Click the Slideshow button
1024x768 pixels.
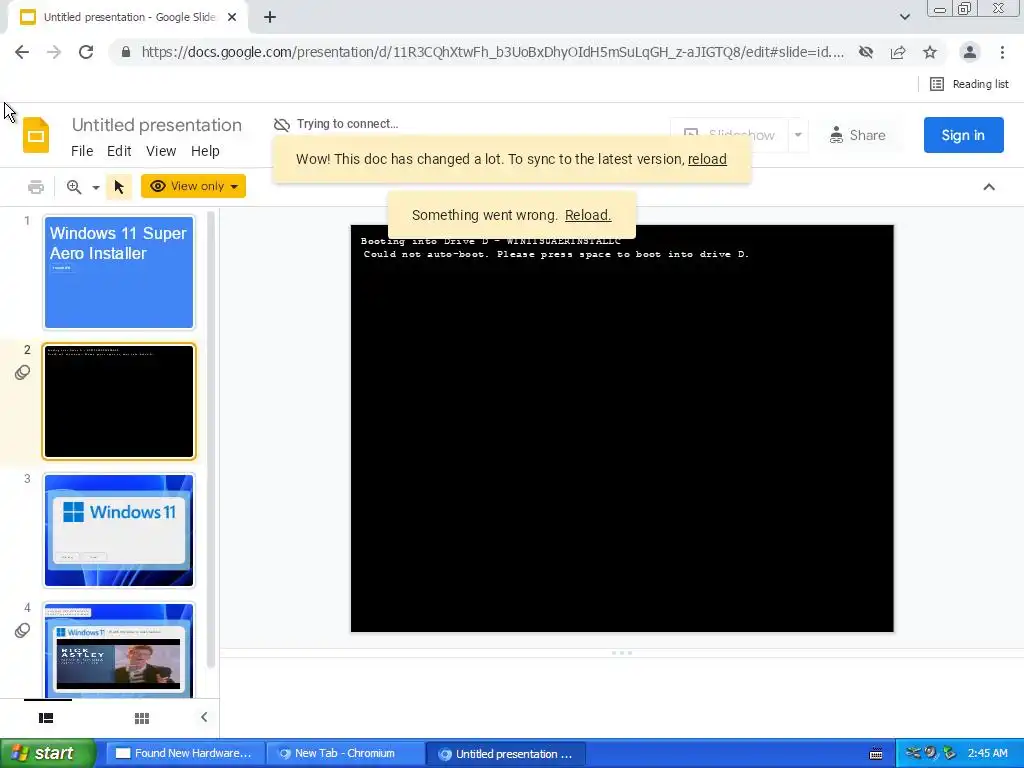pyautogui.click(x=729, y=135)
